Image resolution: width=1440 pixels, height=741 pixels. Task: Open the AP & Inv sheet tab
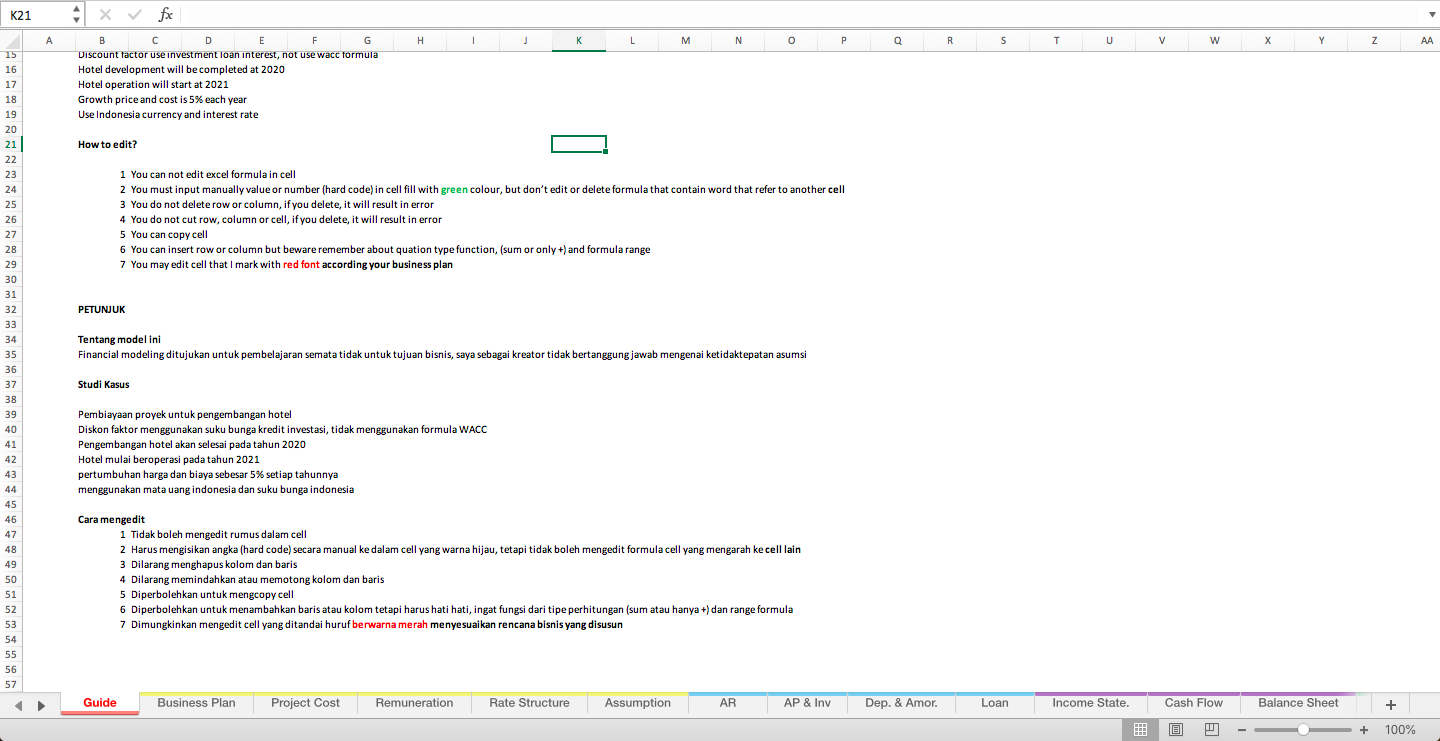point(807,703)
